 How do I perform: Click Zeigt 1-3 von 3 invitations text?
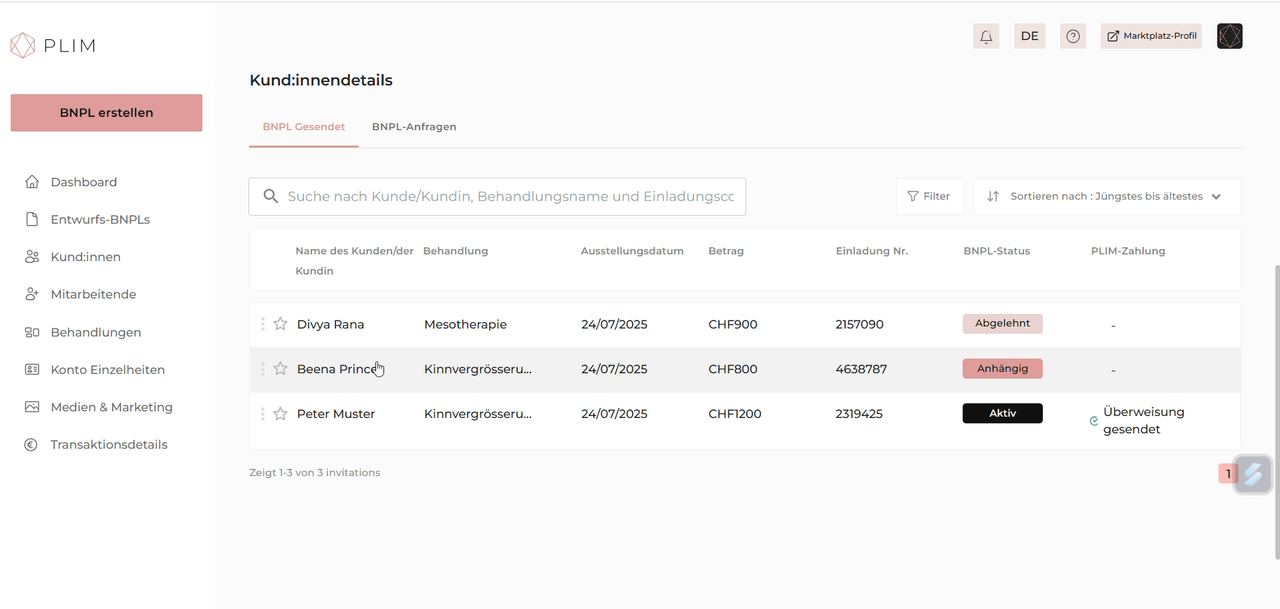[x=315, y=472]
